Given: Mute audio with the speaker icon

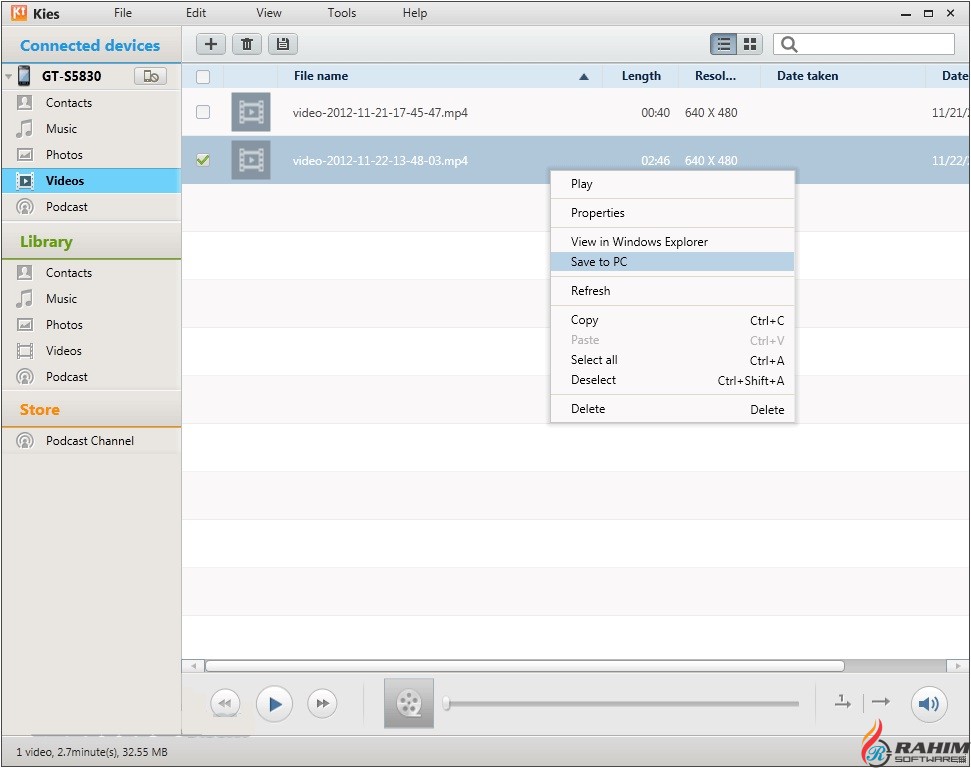Looking at the screenshot, I should click(x=928, y=704).
